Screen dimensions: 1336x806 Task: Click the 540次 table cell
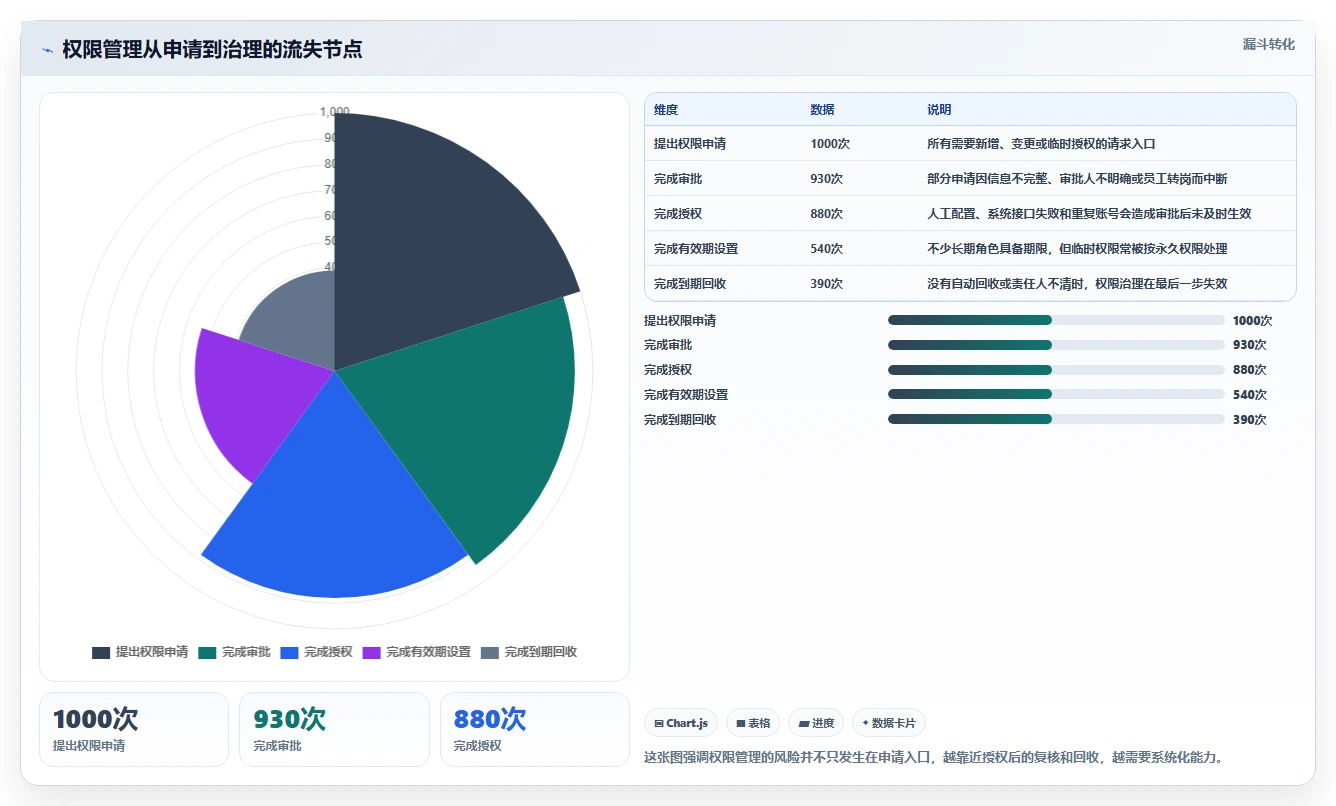(827, 249)
